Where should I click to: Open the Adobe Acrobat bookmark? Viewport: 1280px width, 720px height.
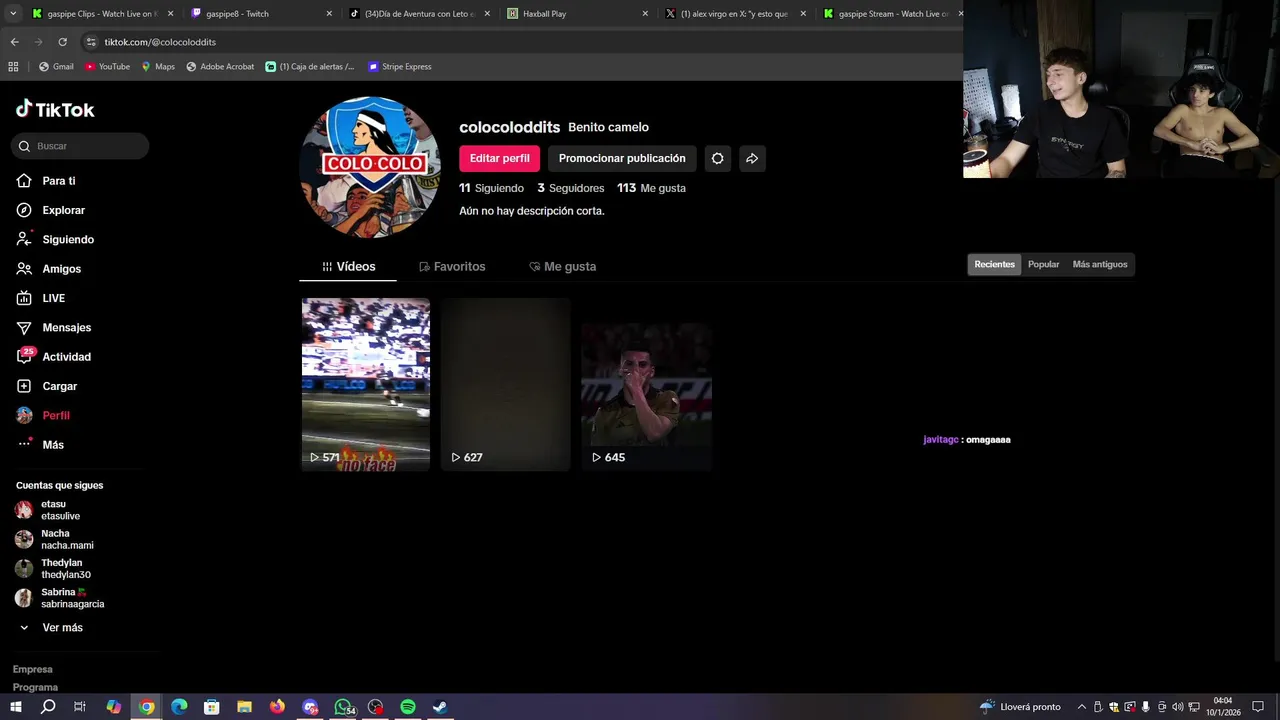(x=220, y=67)
